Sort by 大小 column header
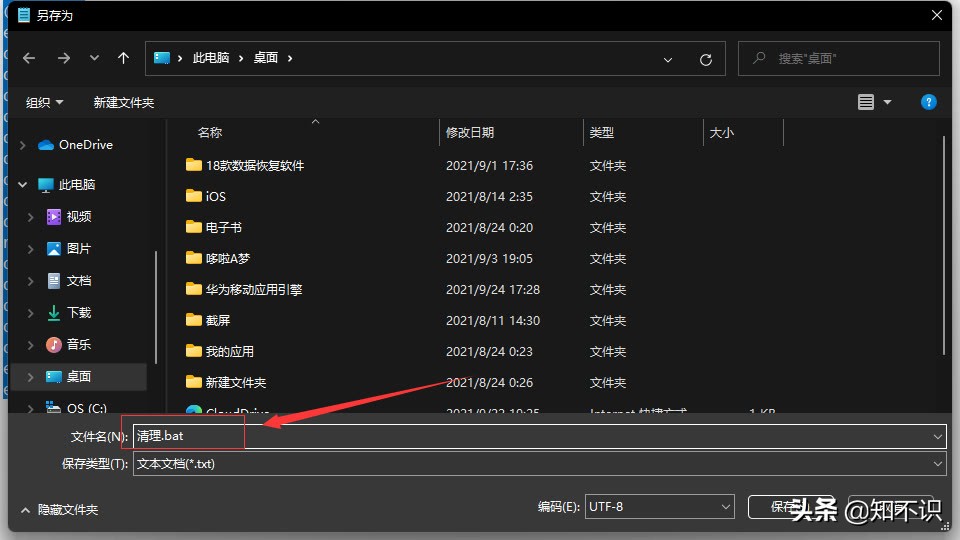Viewport: 960px width, 540px height. click(721, 133)
